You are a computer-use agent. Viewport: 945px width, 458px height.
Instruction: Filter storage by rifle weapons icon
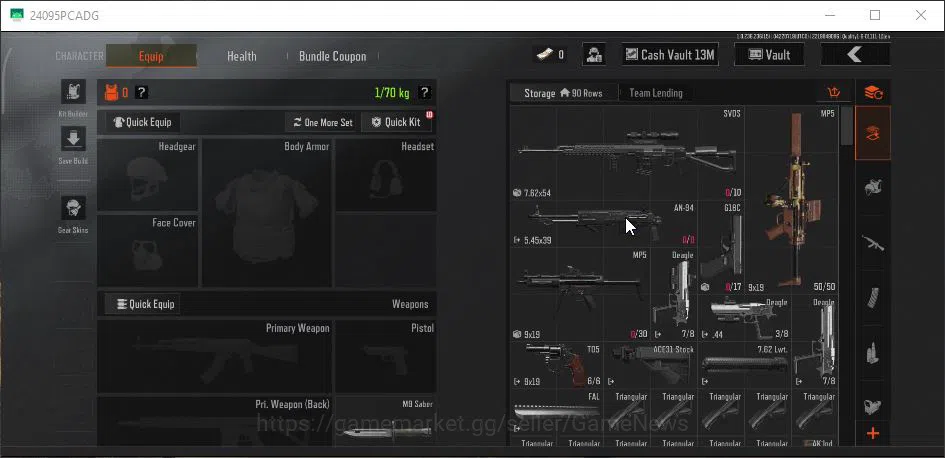point(873,243)
